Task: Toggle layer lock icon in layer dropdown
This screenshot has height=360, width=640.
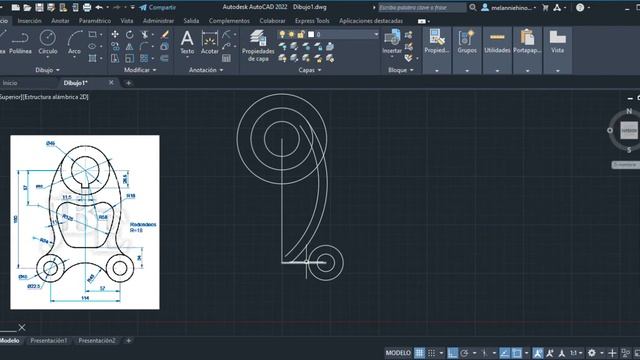Action: tap(301, 34)
